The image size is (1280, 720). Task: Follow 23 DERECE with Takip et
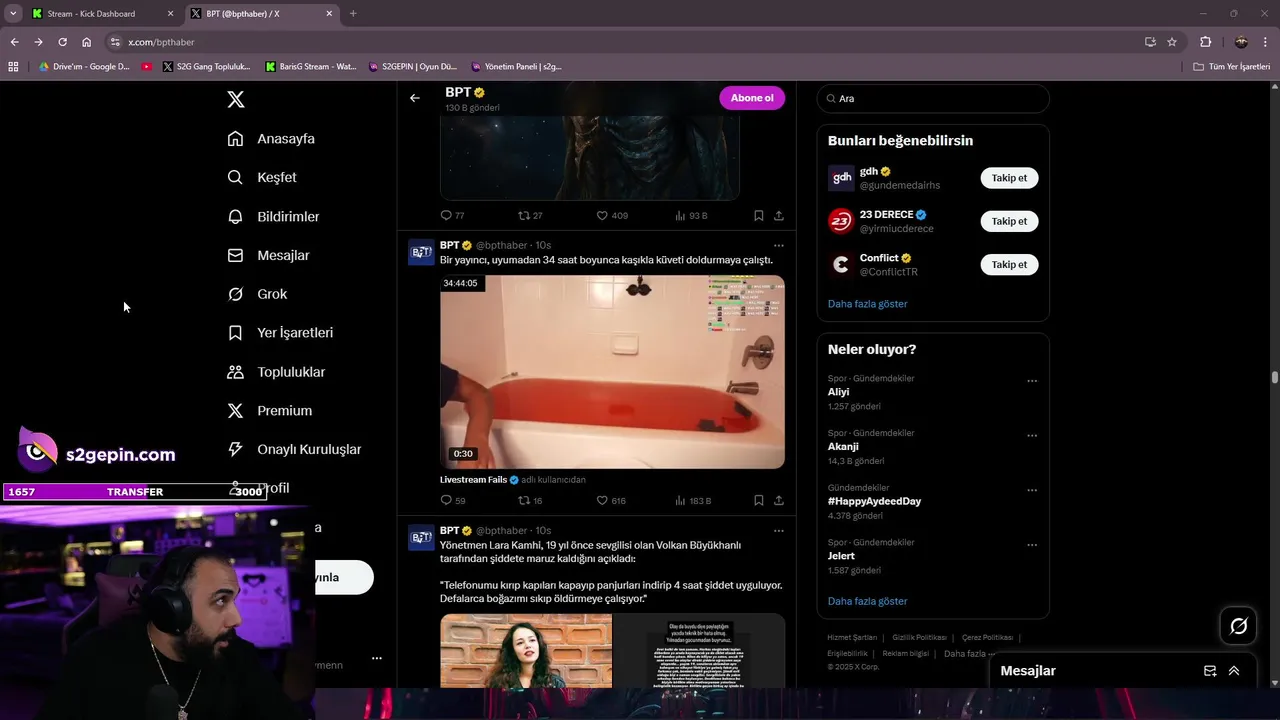(1009, 221)
